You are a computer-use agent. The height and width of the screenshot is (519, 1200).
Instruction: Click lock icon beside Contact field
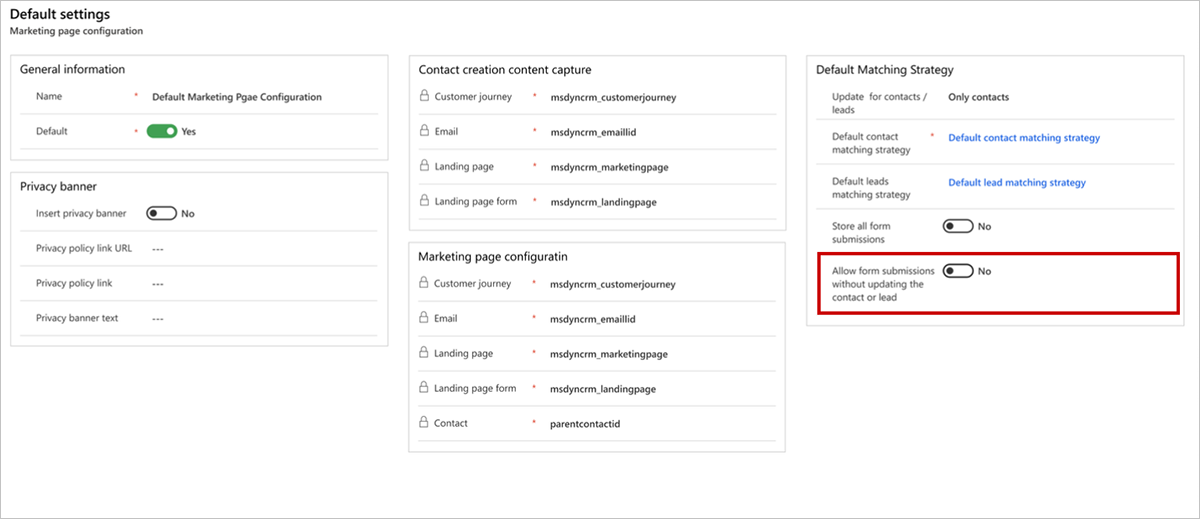(x=425, y=423)
